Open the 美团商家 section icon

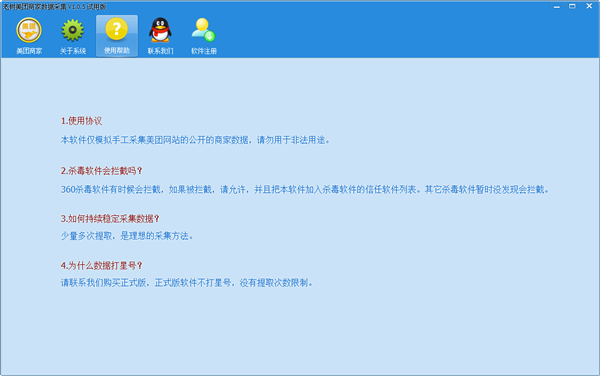point(29,30)
